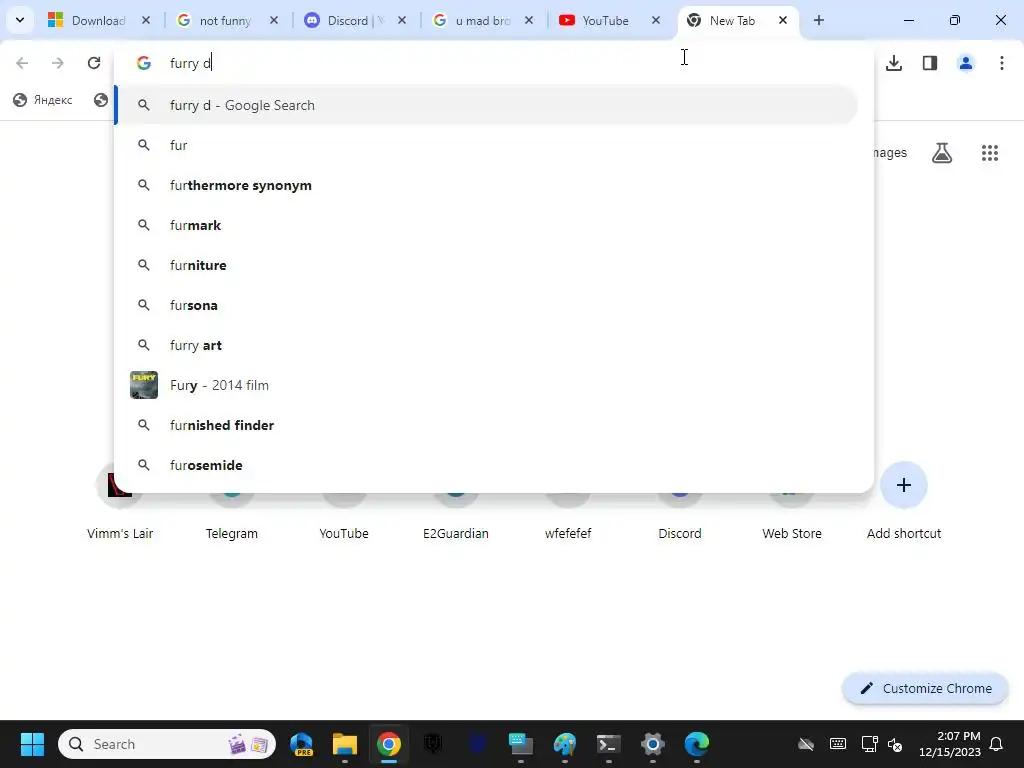Open the Settings gear on taskbar

(x=652, y=744)
